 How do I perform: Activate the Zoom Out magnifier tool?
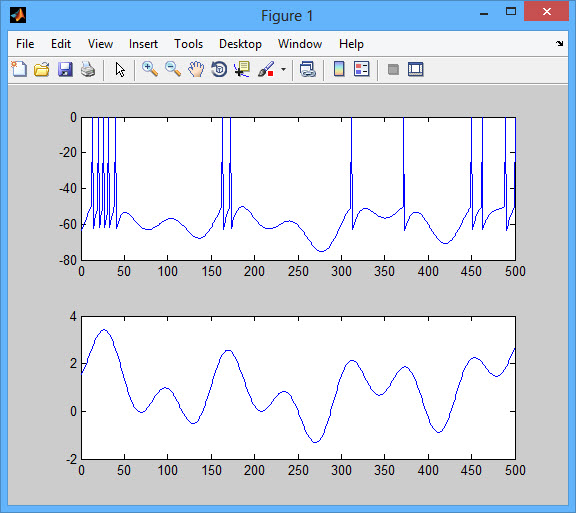click(x=173, y=69)
